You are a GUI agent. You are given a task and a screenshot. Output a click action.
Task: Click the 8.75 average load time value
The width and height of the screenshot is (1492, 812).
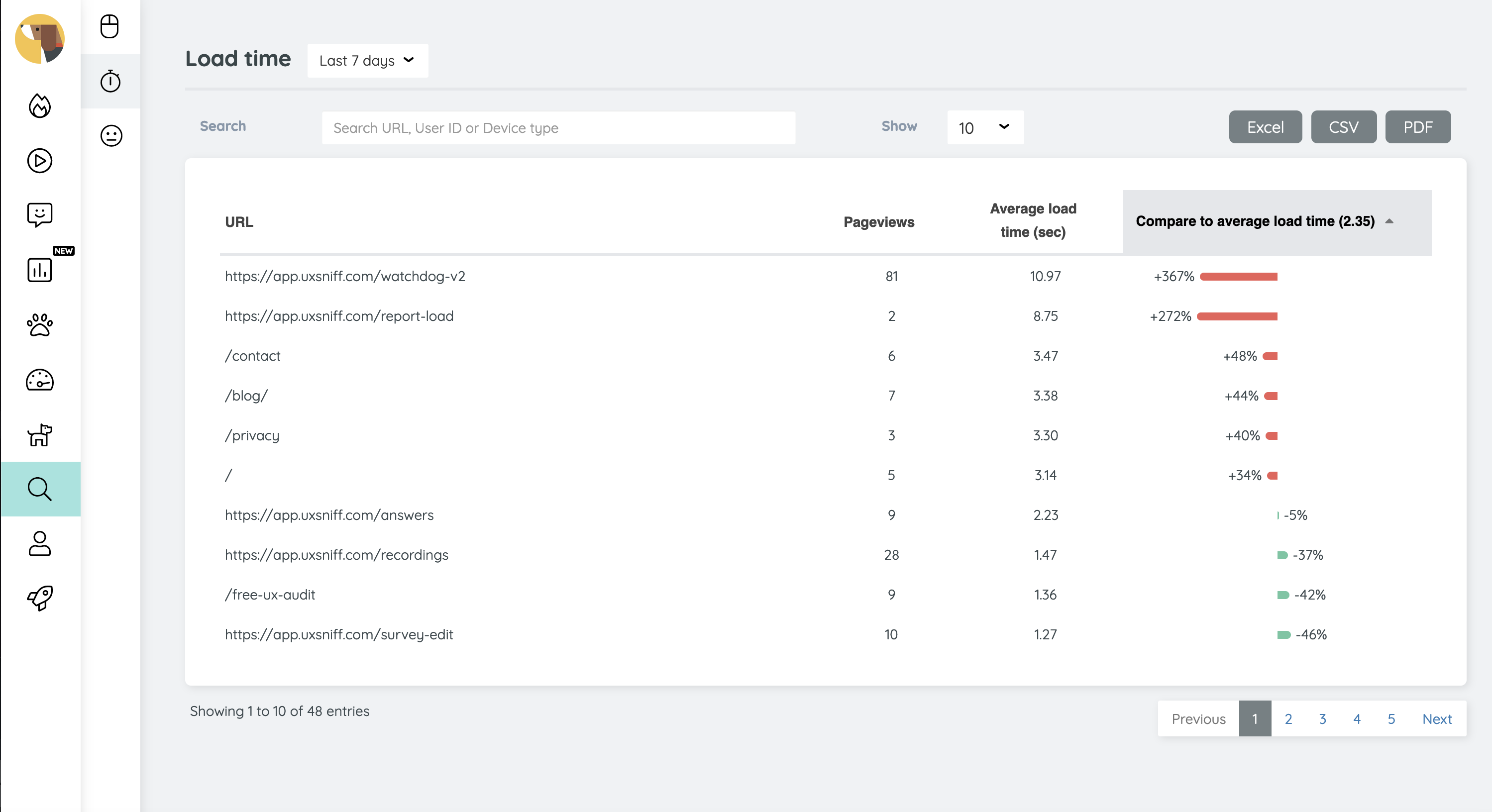[1046, 316]
